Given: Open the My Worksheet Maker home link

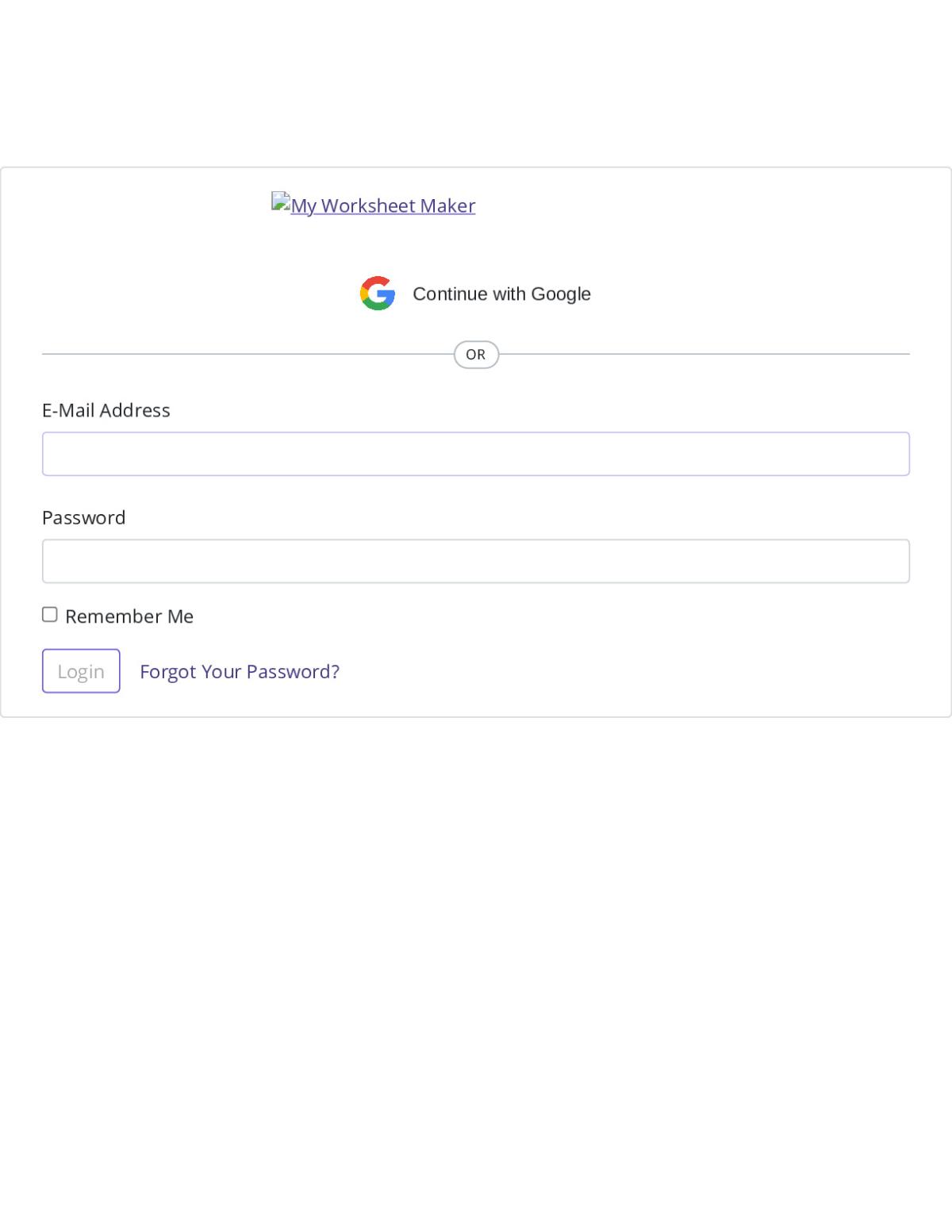Looking at the screenshot, I should pos(374,205).
